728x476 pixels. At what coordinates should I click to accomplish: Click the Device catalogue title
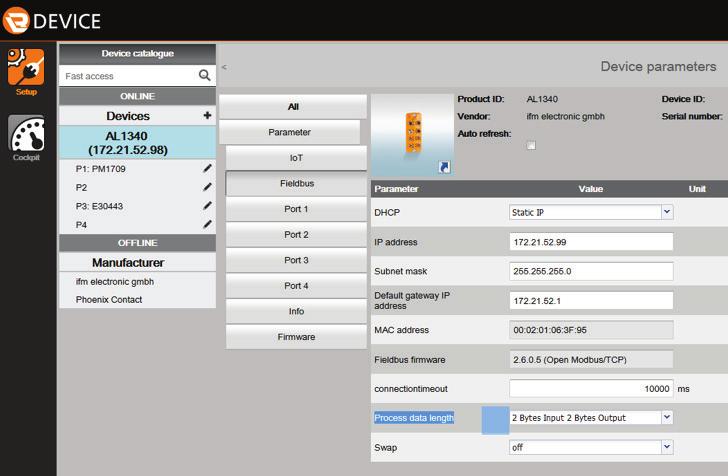click(137, 53)
